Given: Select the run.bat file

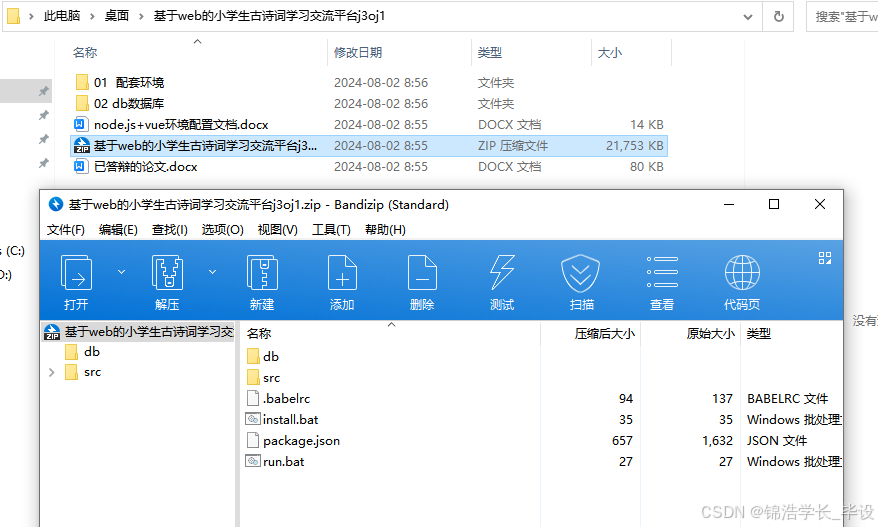Looking at the screenshot, I should 275,461.
